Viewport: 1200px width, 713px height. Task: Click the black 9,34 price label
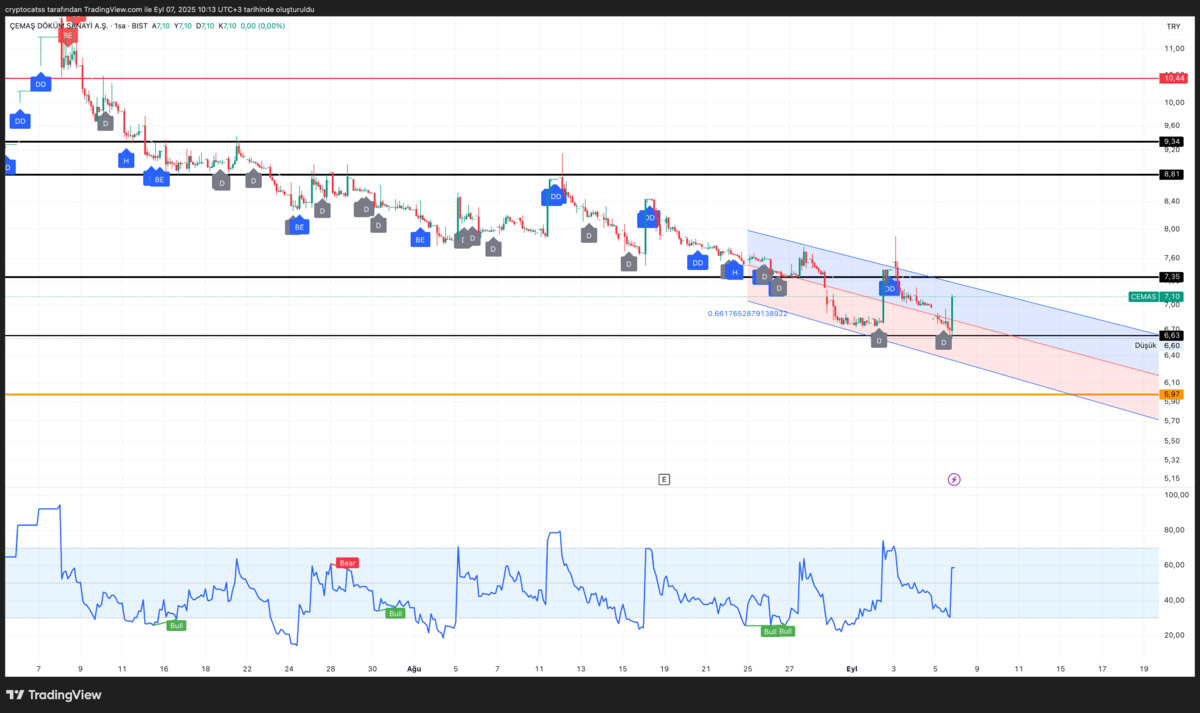coord(1172,141)
